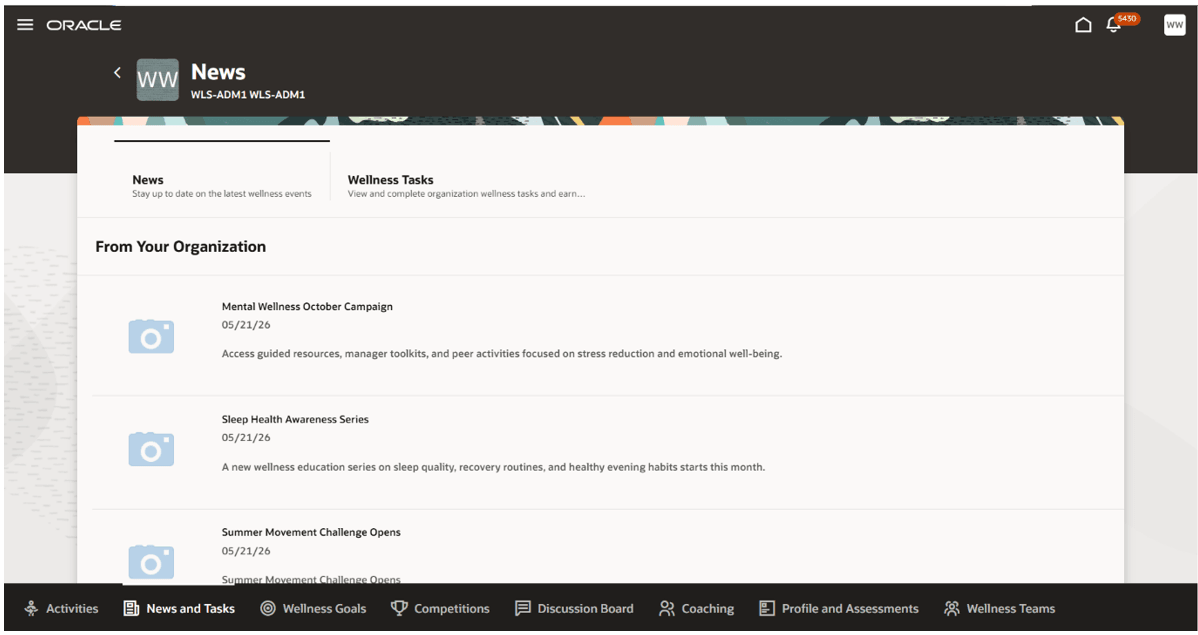This screenshot has width=1198, height=635.
Task: Open the Summer Movement Challenge Opens article title
Action: 311,533
